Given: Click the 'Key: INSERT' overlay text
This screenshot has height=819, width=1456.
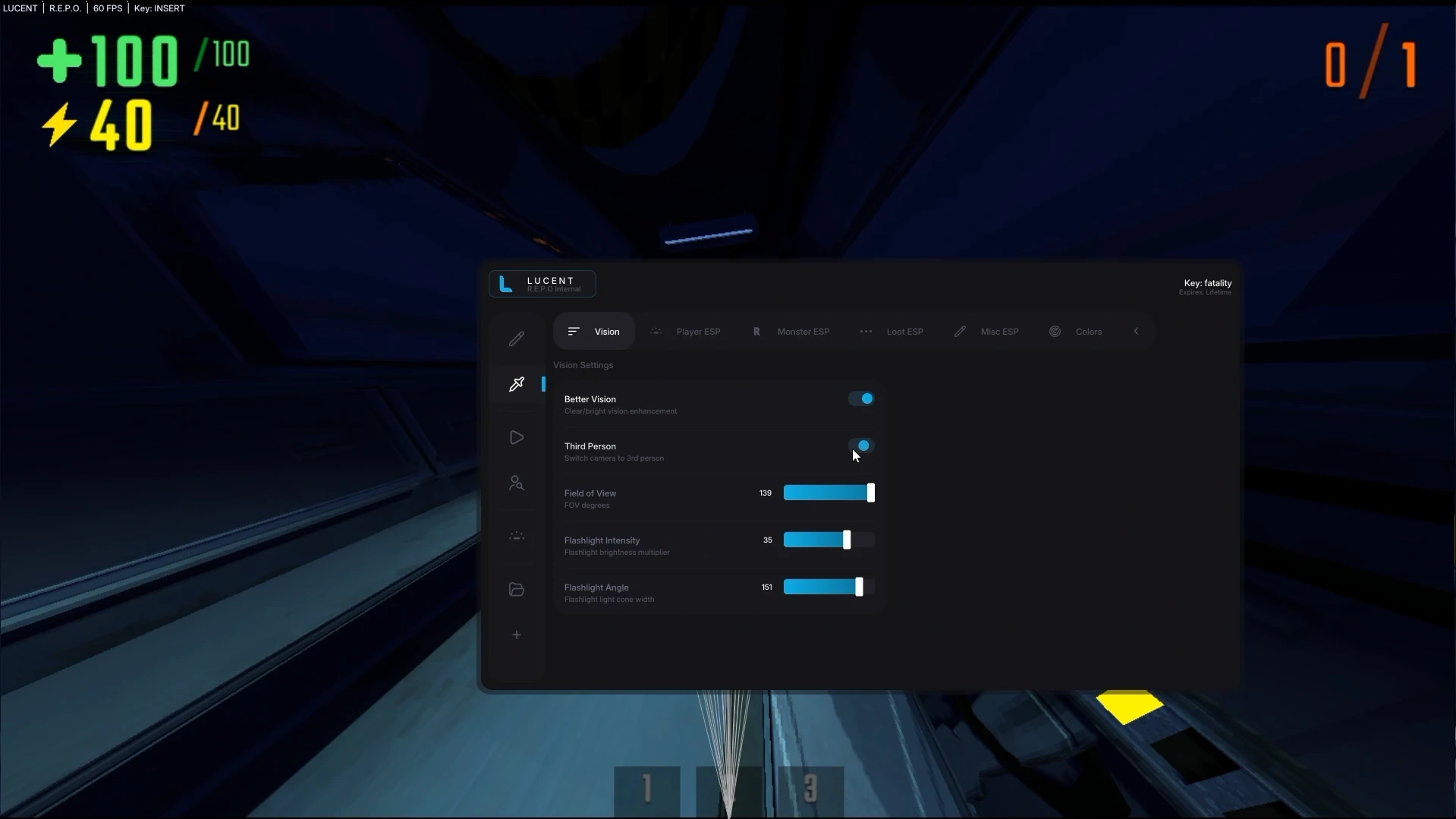Looking at the screenshot, I should pos(159,8).
